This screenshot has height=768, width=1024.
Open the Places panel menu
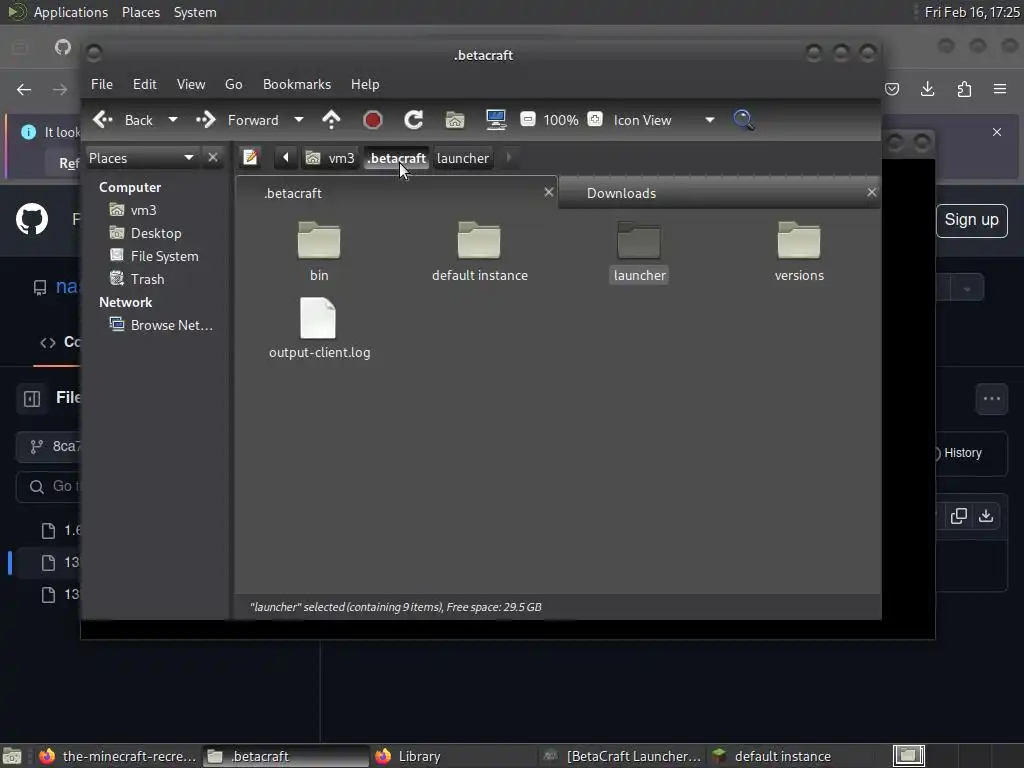pyautogui.click(x=140, y=12)
